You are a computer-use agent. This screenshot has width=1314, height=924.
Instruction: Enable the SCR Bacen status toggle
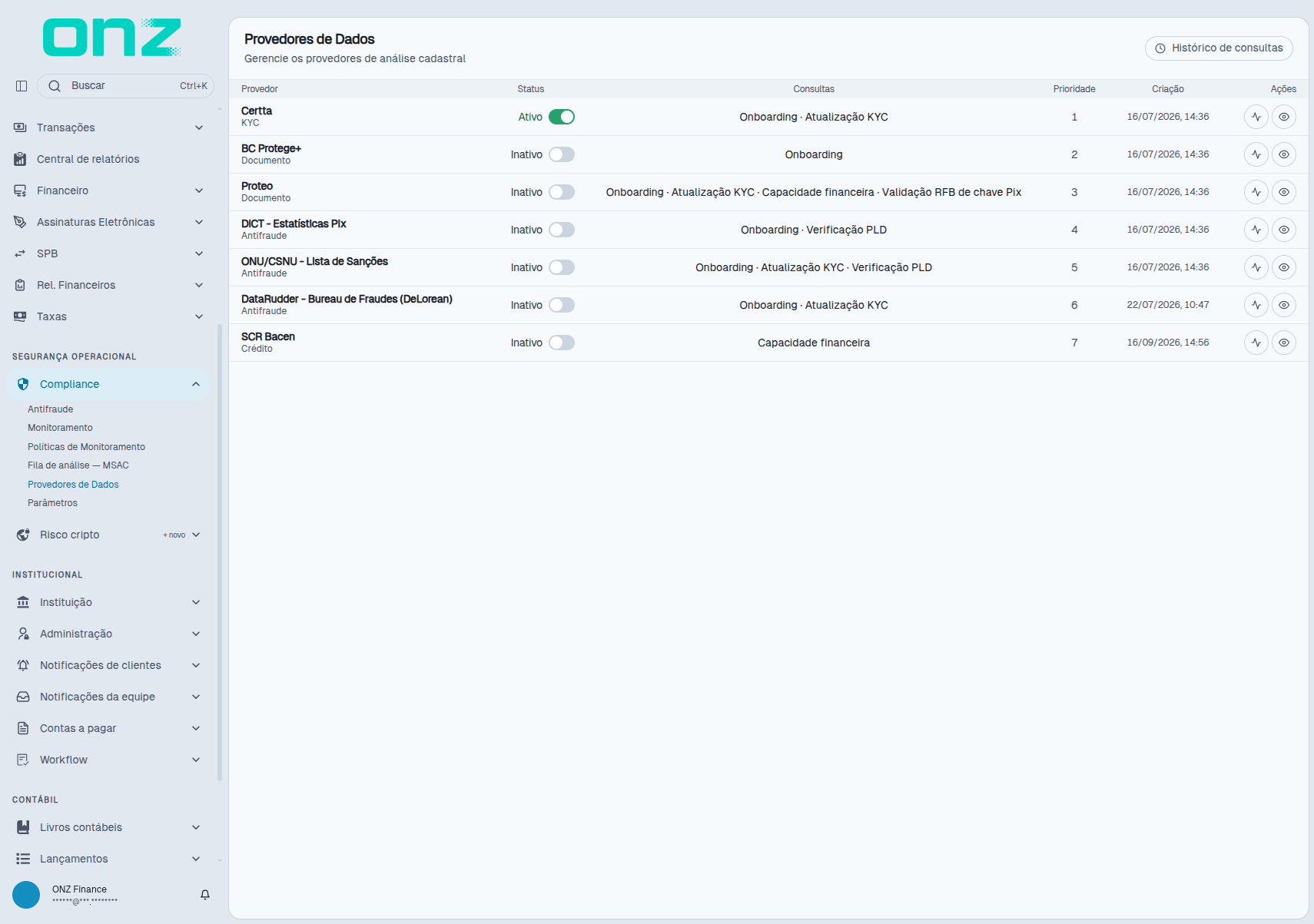click(x=562, y=343)
